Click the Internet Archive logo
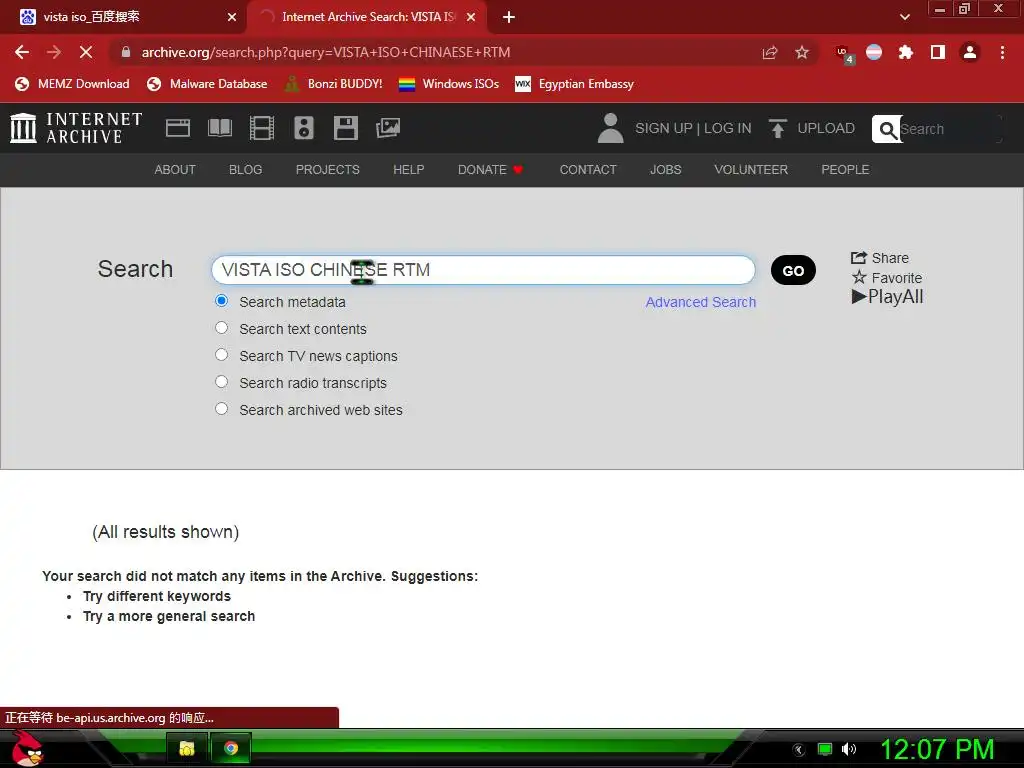The image size is (1024, 768). (x=76, y=128)
